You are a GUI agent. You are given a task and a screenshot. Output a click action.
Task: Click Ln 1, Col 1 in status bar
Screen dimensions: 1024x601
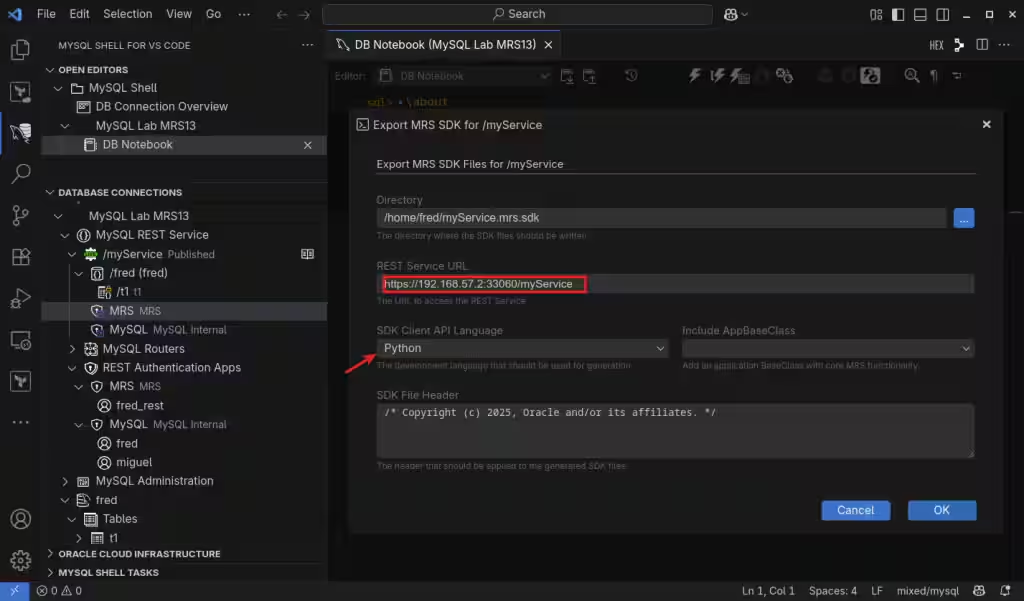point(768,591)
